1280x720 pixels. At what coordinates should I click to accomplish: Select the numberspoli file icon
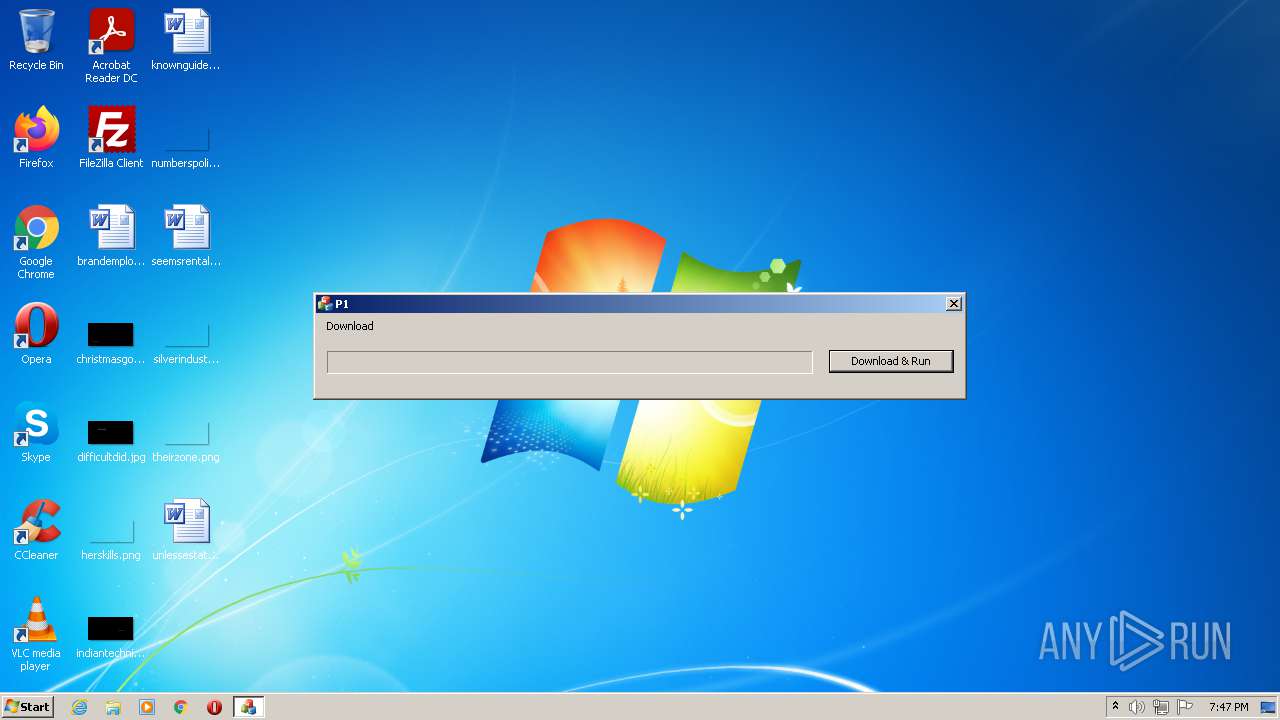[186, 138]
